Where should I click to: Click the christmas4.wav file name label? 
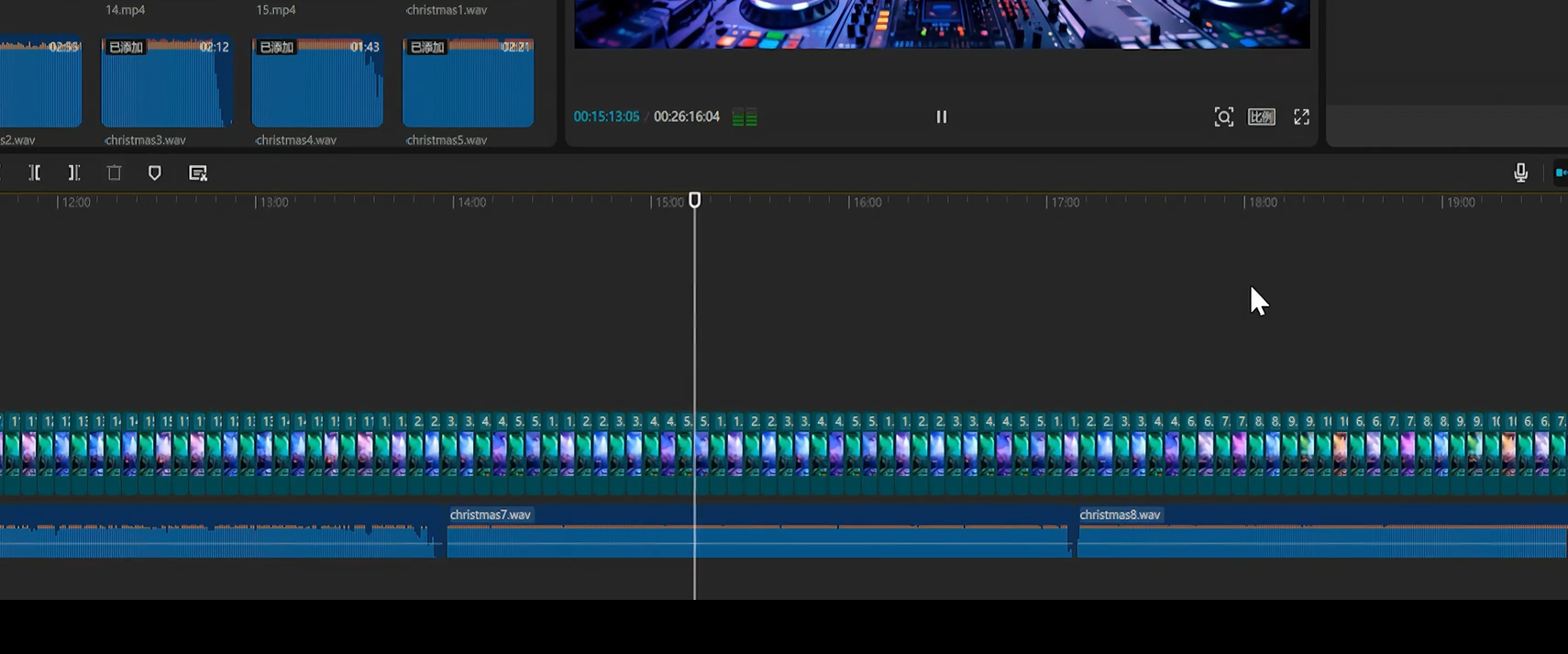tap(296, 140)
